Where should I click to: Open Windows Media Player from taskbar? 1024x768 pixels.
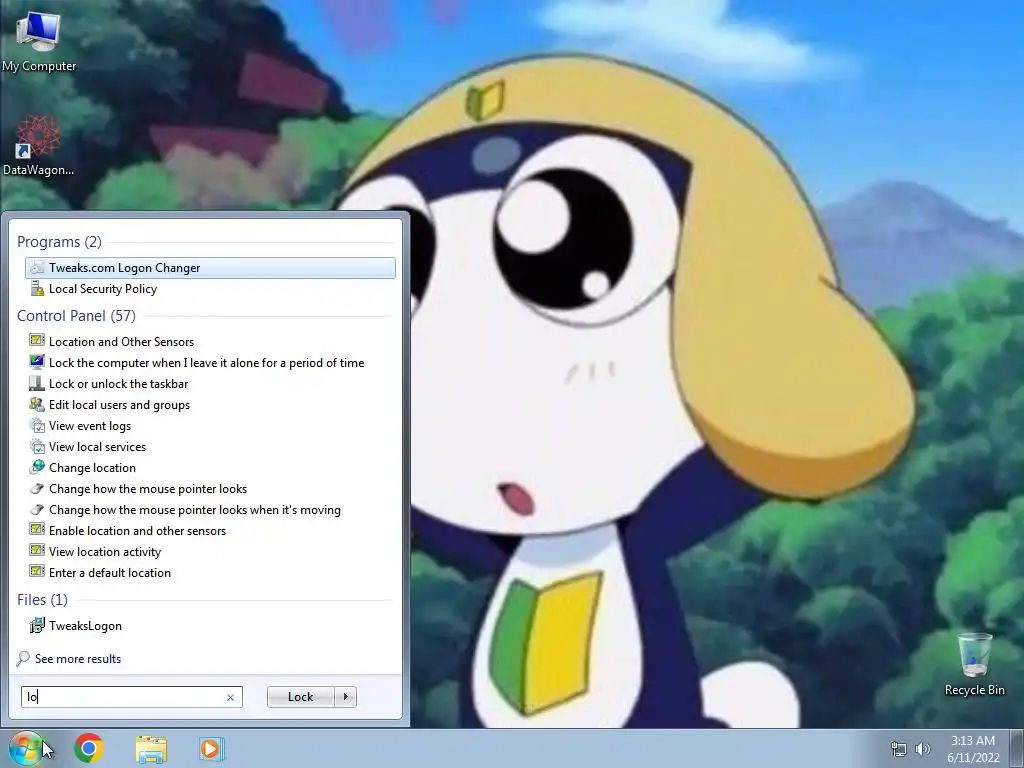[x=212, y=749]
